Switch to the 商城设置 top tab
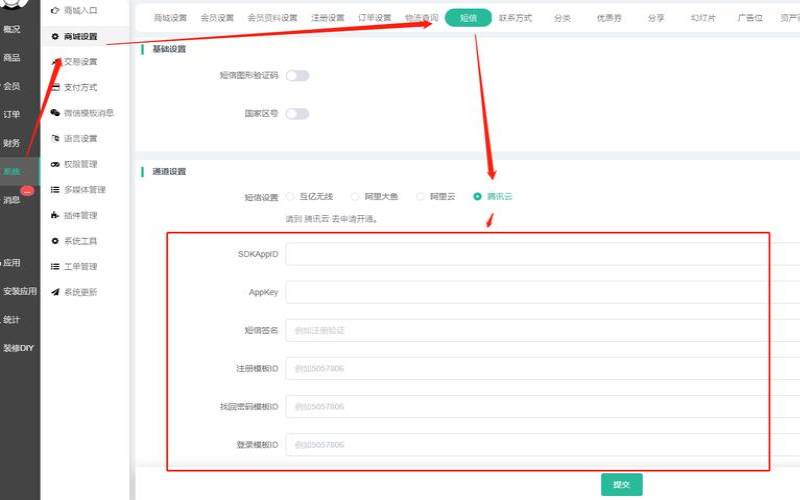The height and width of the screenshot is (500, 800). (170, 18)
